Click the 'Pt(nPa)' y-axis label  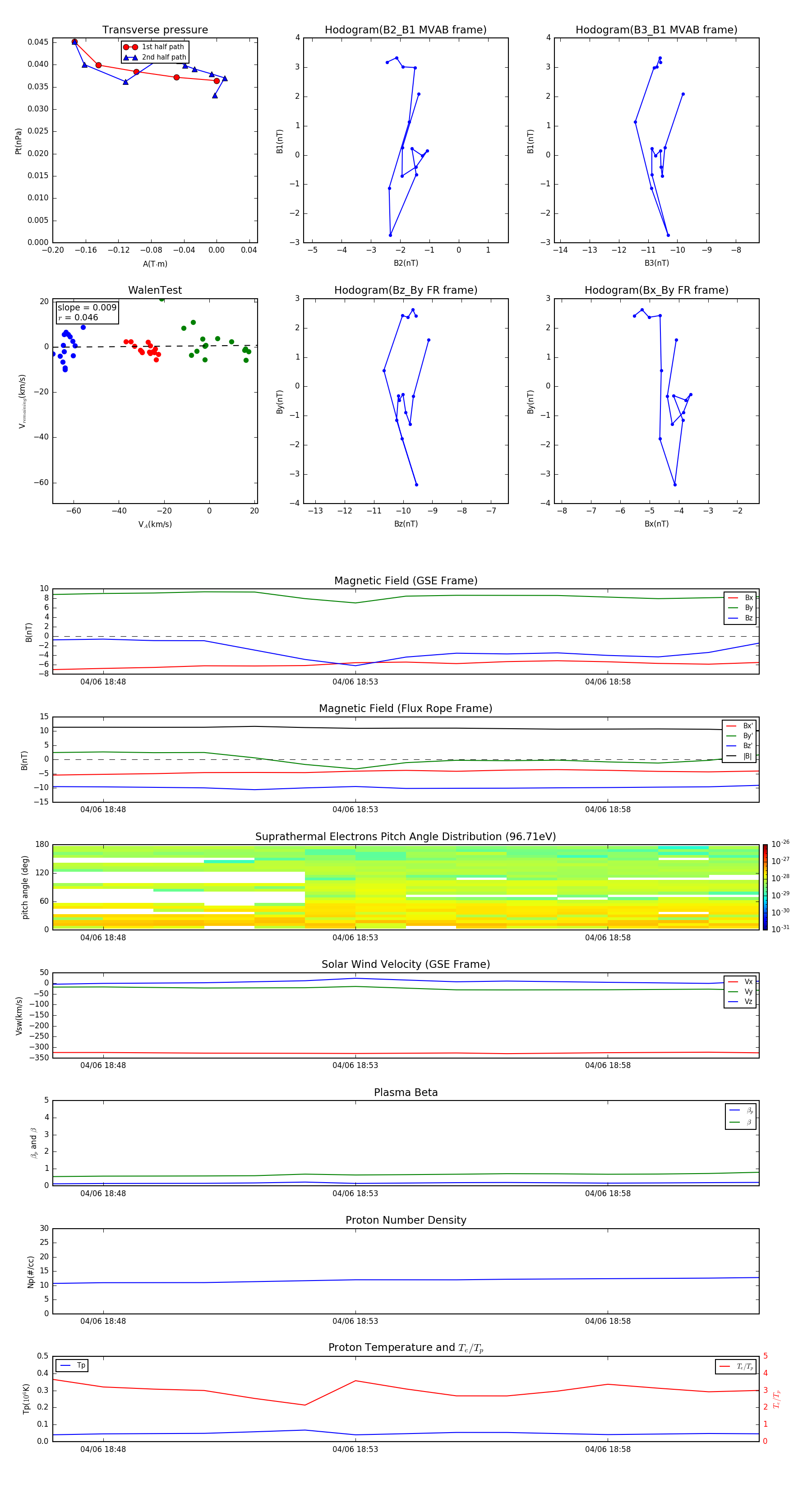click(18, 140)
